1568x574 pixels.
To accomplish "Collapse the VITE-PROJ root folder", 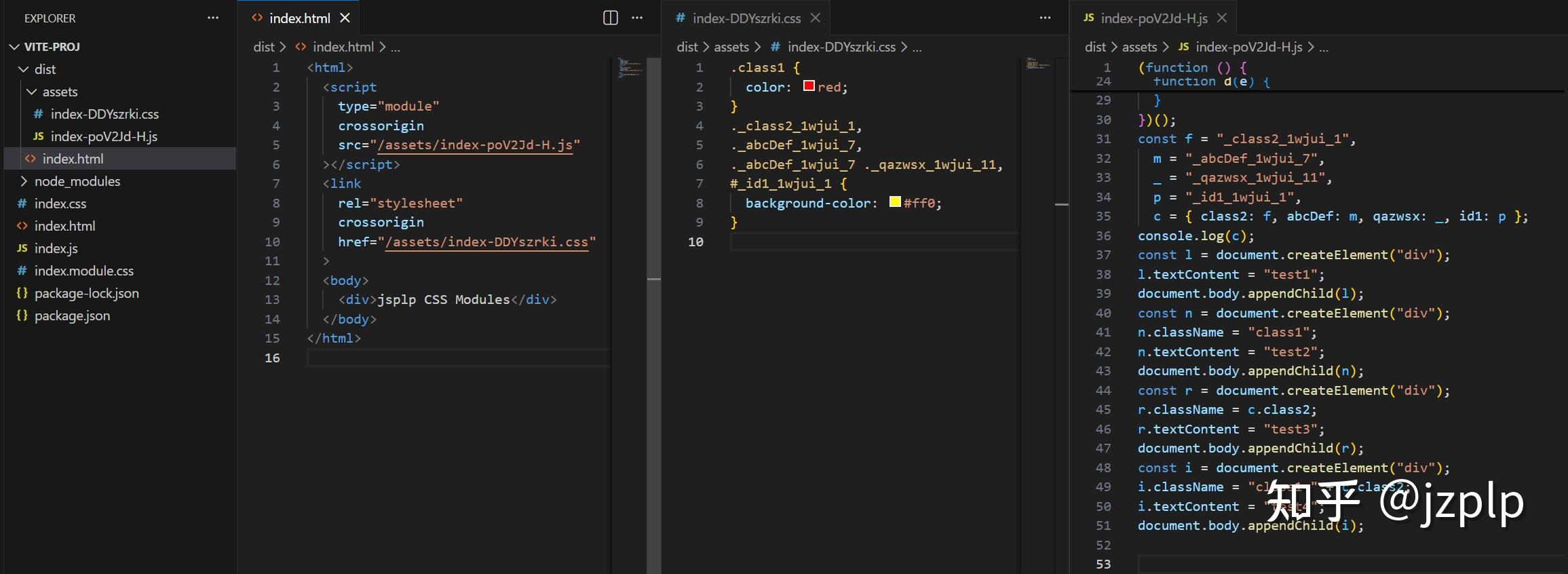I will (15, 47).
